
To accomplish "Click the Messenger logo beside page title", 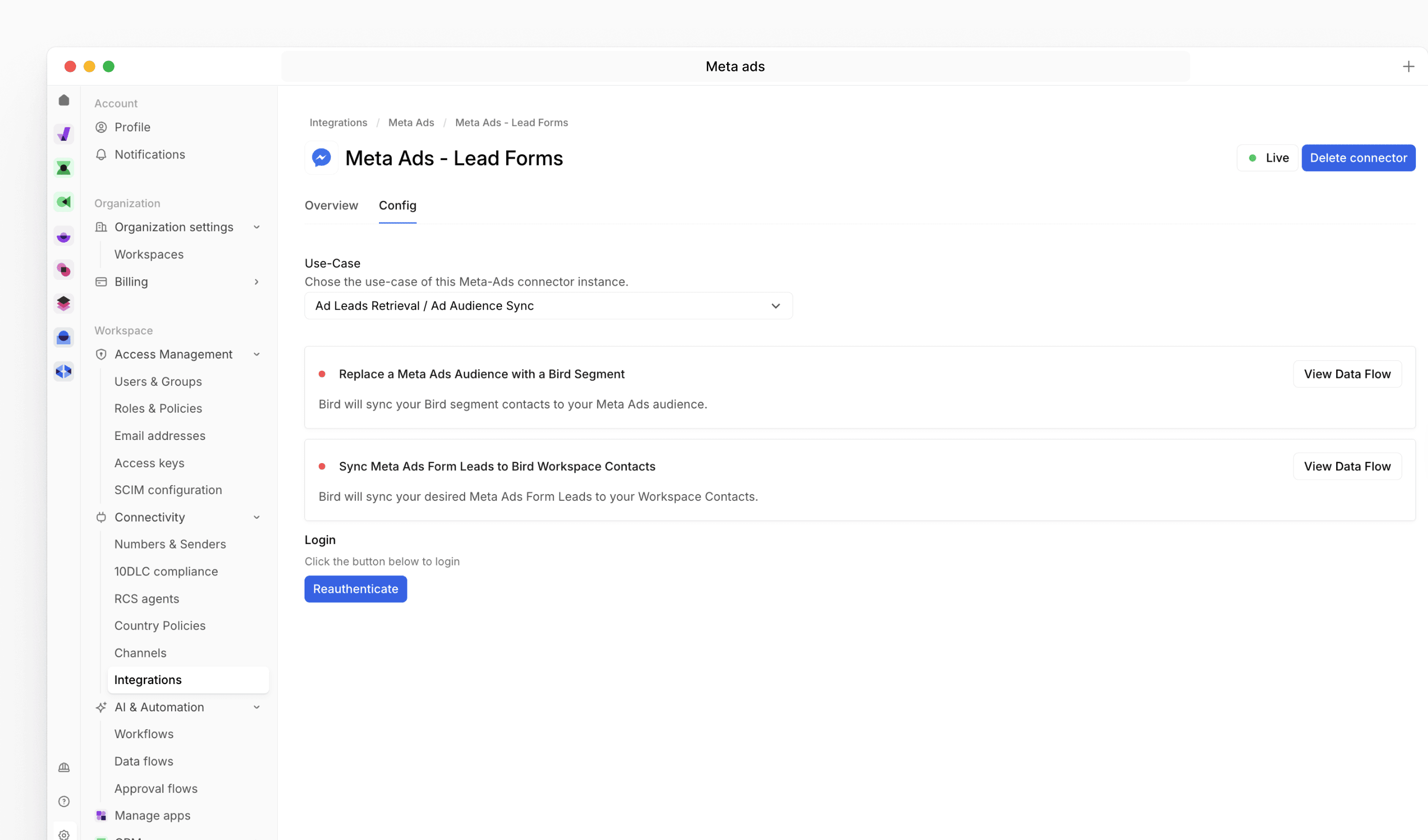I will [x=321, y=157].
